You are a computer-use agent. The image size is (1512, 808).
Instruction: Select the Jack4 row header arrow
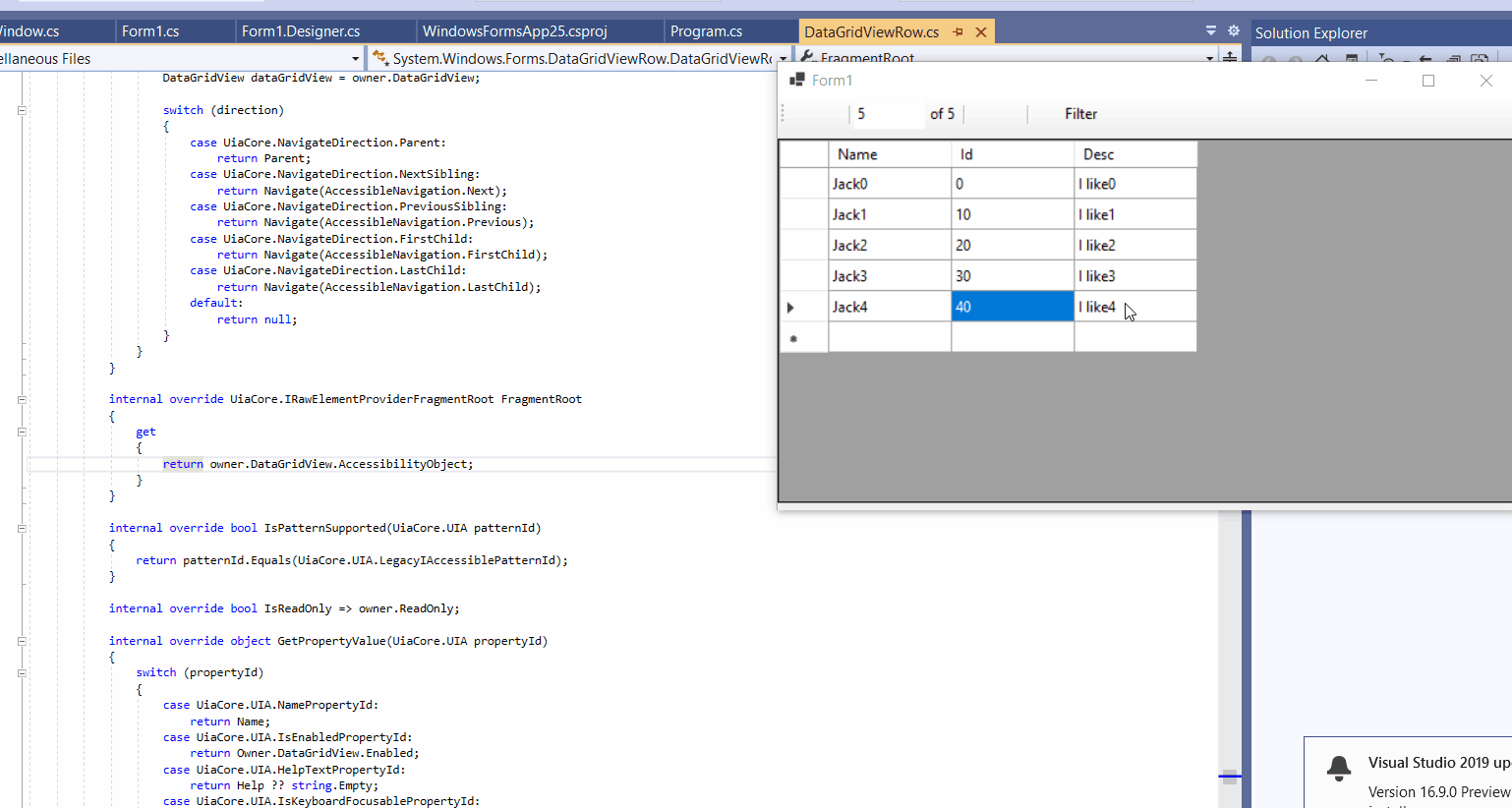coord(803,307)
